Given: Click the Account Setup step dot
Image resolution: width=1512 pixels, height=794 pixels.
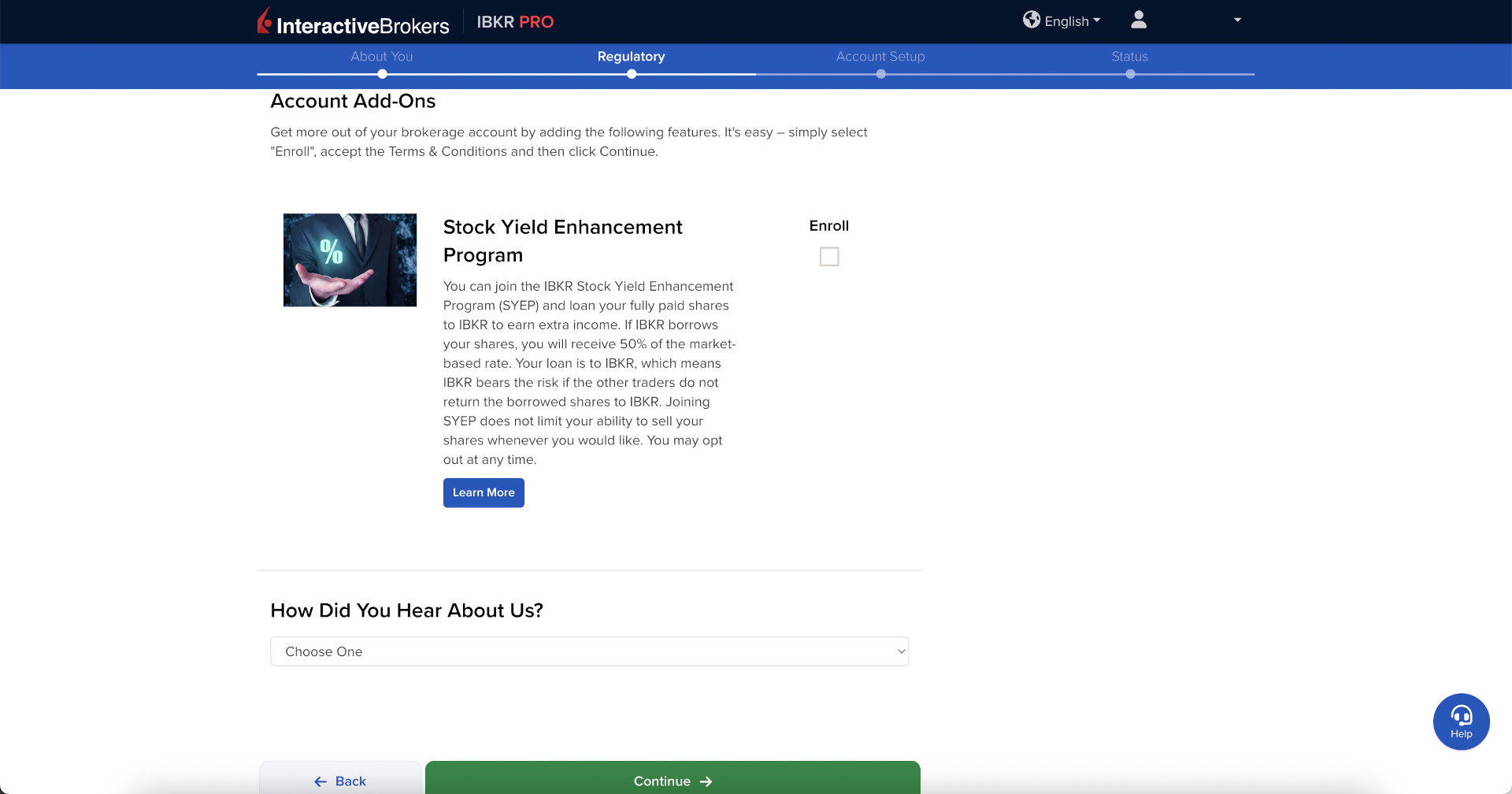Looking at the screenshot, I should [880, 74].
